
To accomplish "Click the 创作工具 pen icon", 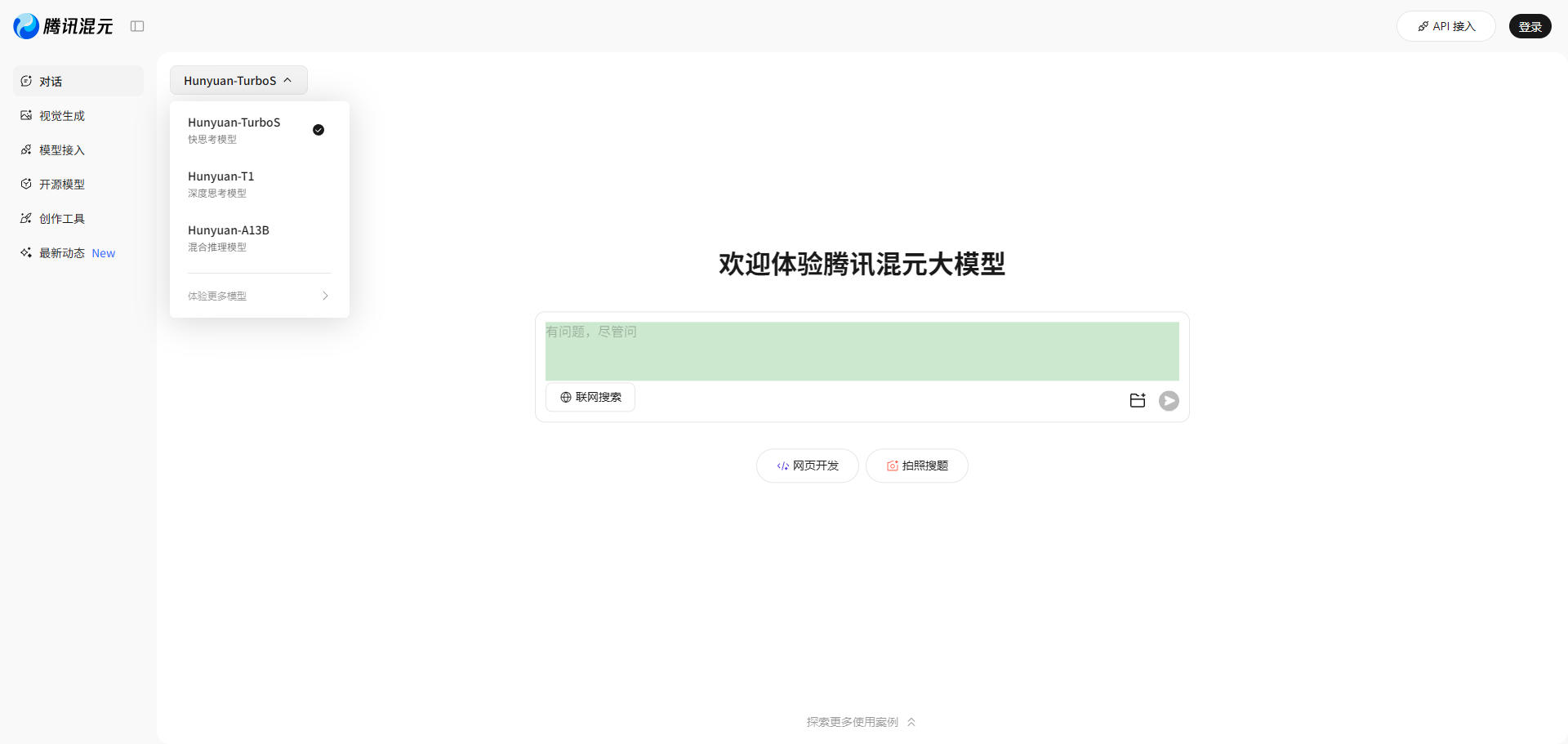I will click(26, 218).
